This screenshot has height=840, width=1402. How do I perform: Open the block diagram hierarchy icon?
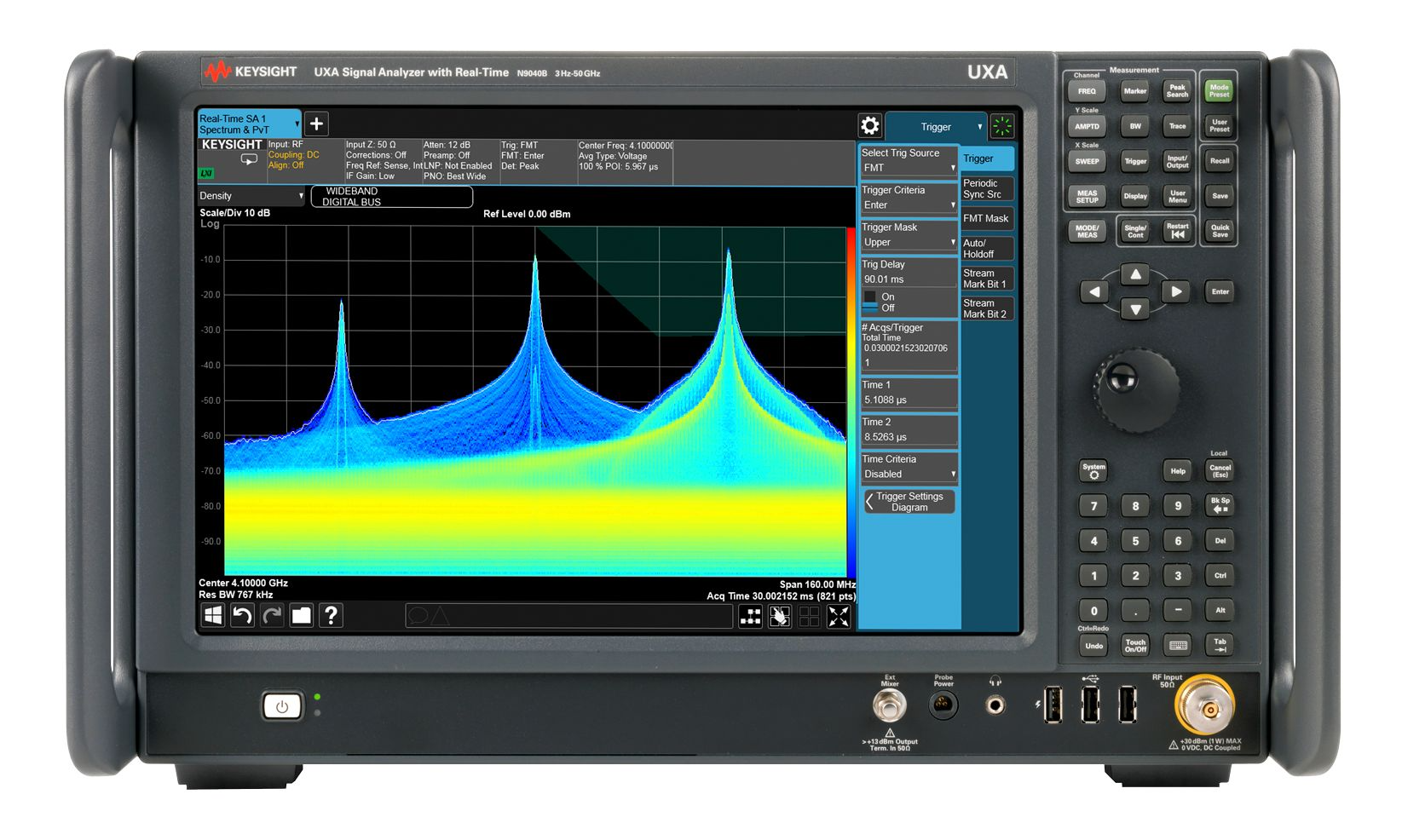(x=750, y=617)
